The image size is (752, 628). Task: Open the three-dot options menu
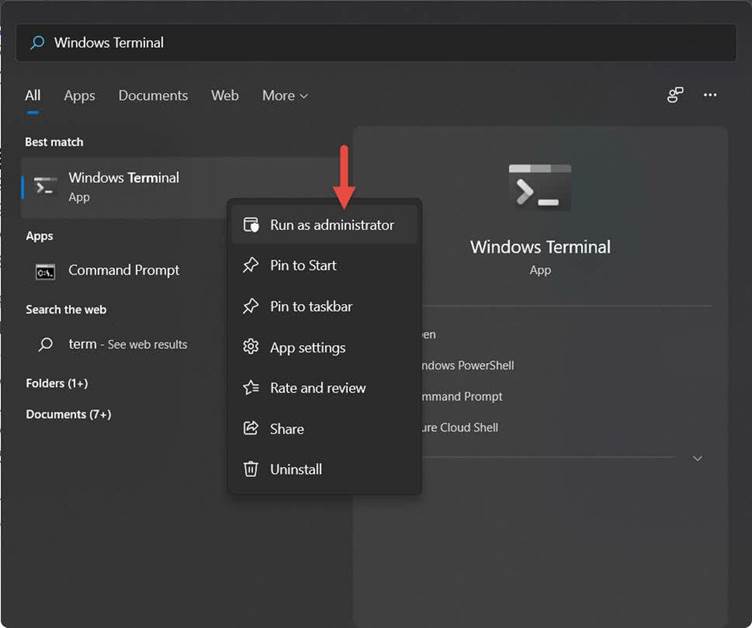click(710, 95)
